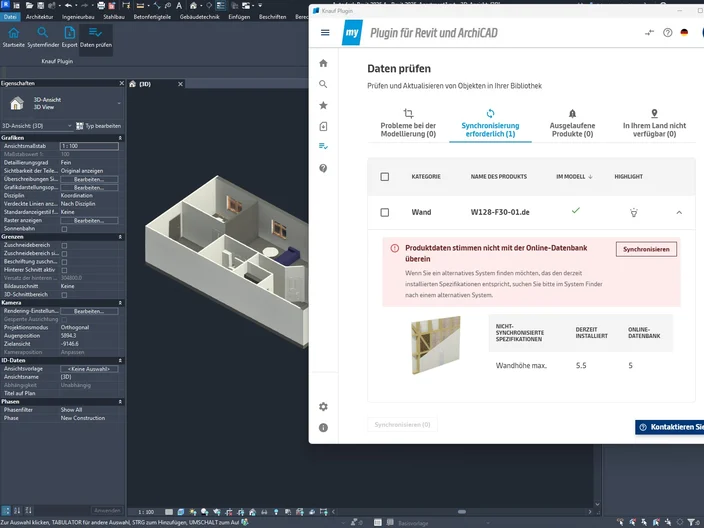Open favorites star in plugin sidebar

coord(323,105)
